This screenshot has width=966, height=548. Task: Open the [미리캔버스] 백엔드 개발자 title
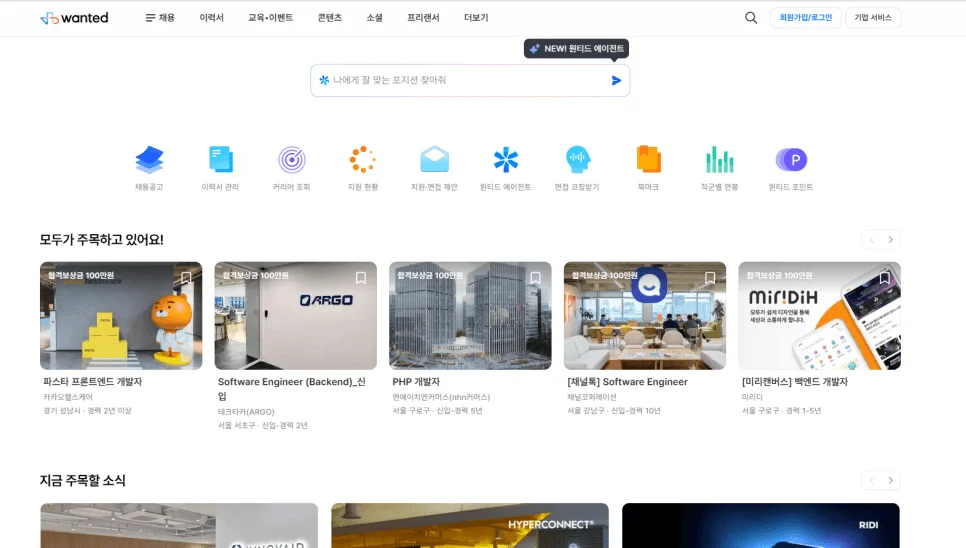(795, 382)
